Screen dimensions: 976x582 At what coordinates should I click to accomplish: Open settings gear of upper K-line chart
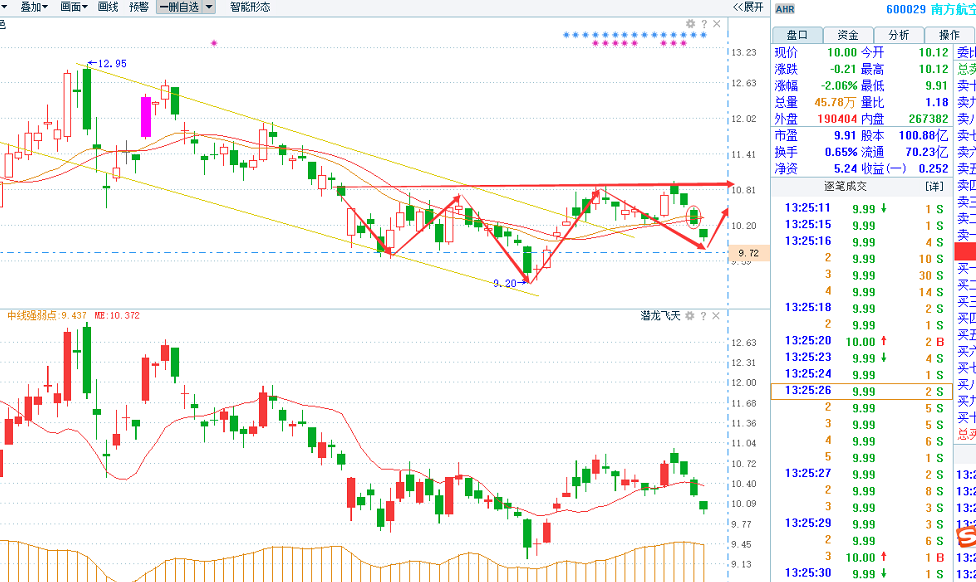coord(690,24)
